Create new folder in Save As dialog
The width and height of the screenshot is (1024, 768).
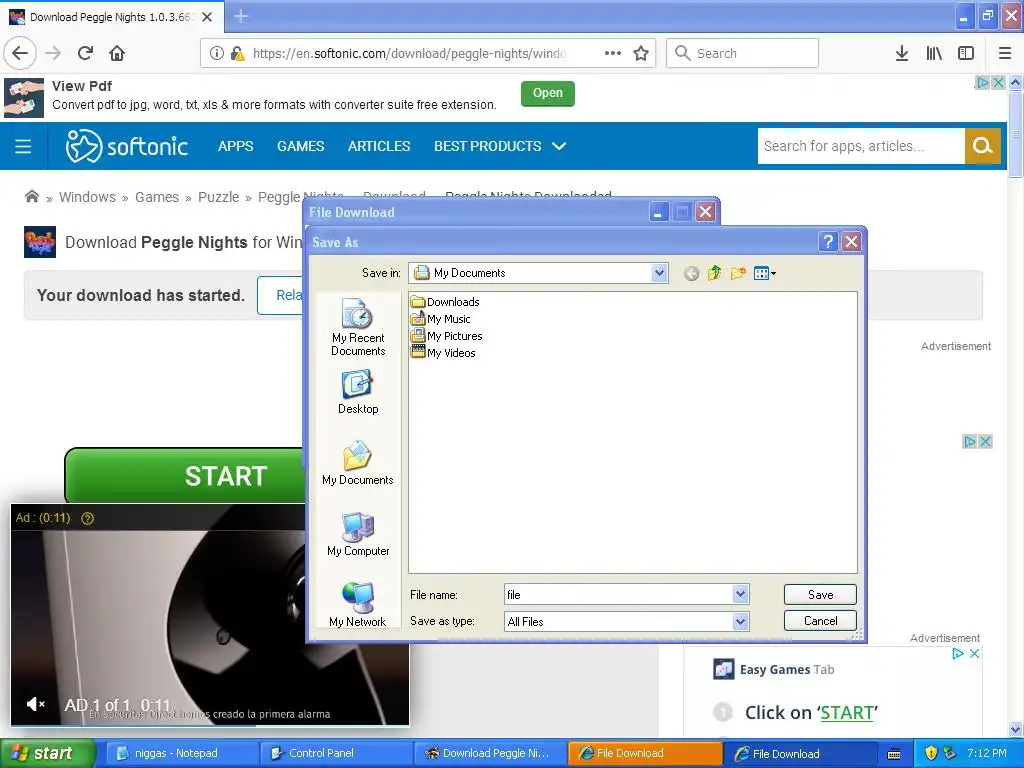point(738,273)
